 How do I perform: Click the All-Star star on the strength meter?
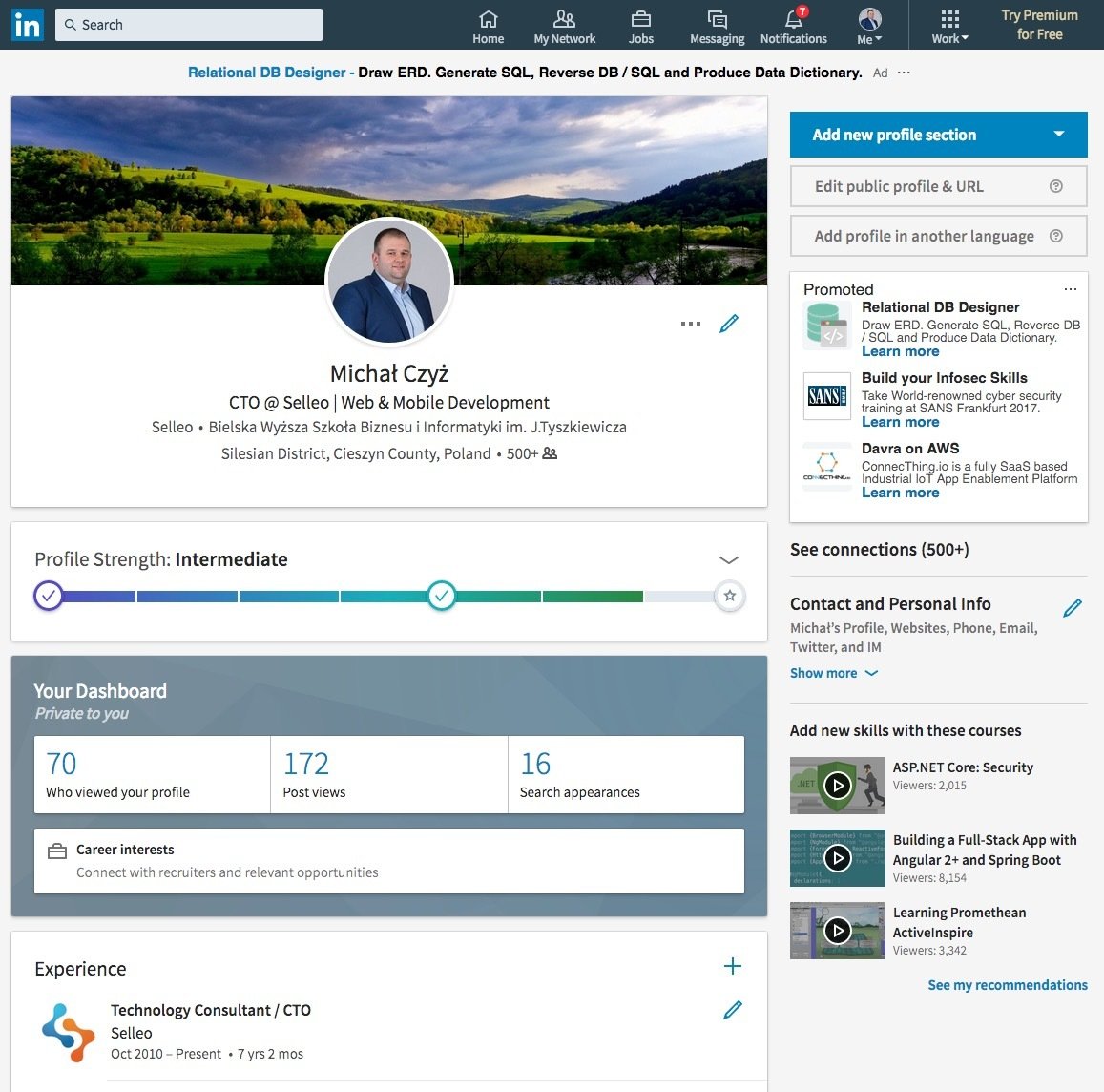pyautogui.click(x=729, y=596)
